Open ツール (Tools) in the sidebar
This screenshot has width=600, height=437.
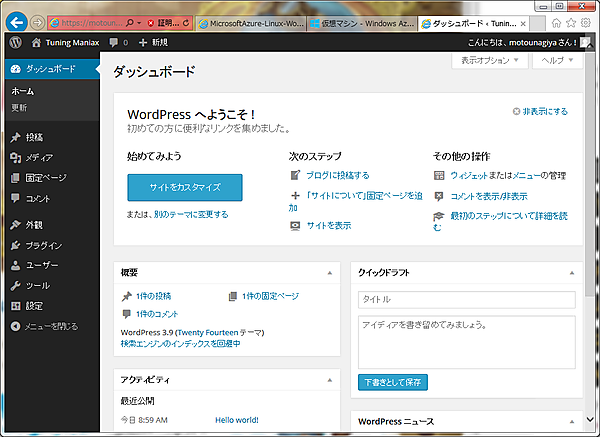[37, 285]
